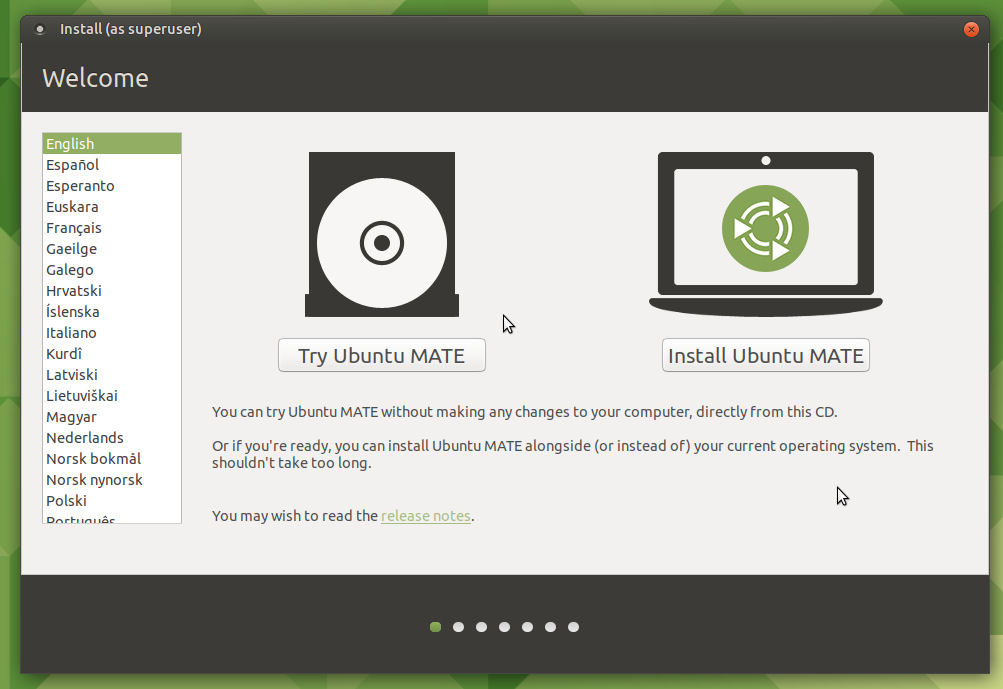This screenshot has height=689, width=1003.
Task: Choose Norsk nynorsk from the language list
Action: [x=112, y=480]
